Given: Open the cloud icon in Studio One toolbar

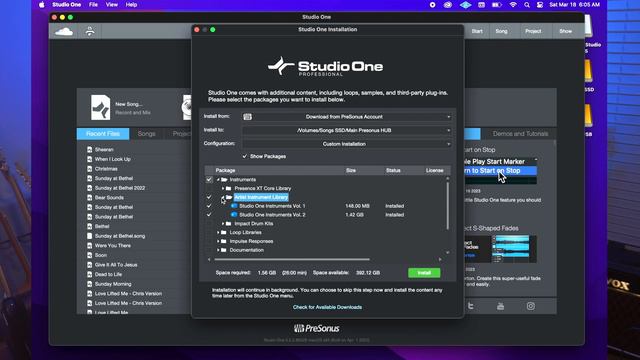Looking at the screenshot, I should [x=64, y=31].
